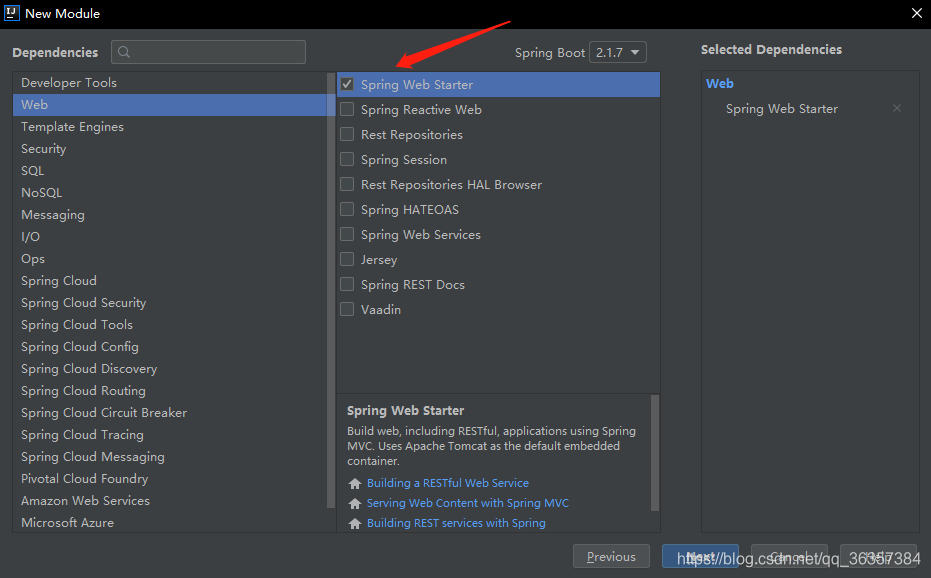931x578 pixels.
Task: Choose the Ops category
Action: point(170,258)
